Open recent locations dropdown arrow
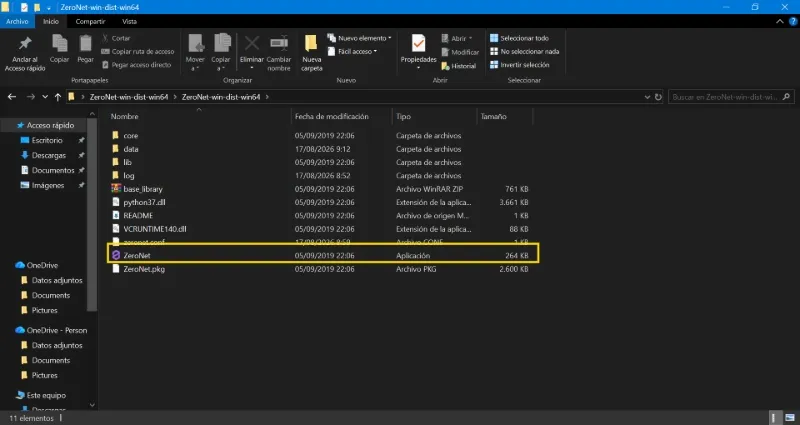This screenshot has width=800, height=425. (45, 97)
